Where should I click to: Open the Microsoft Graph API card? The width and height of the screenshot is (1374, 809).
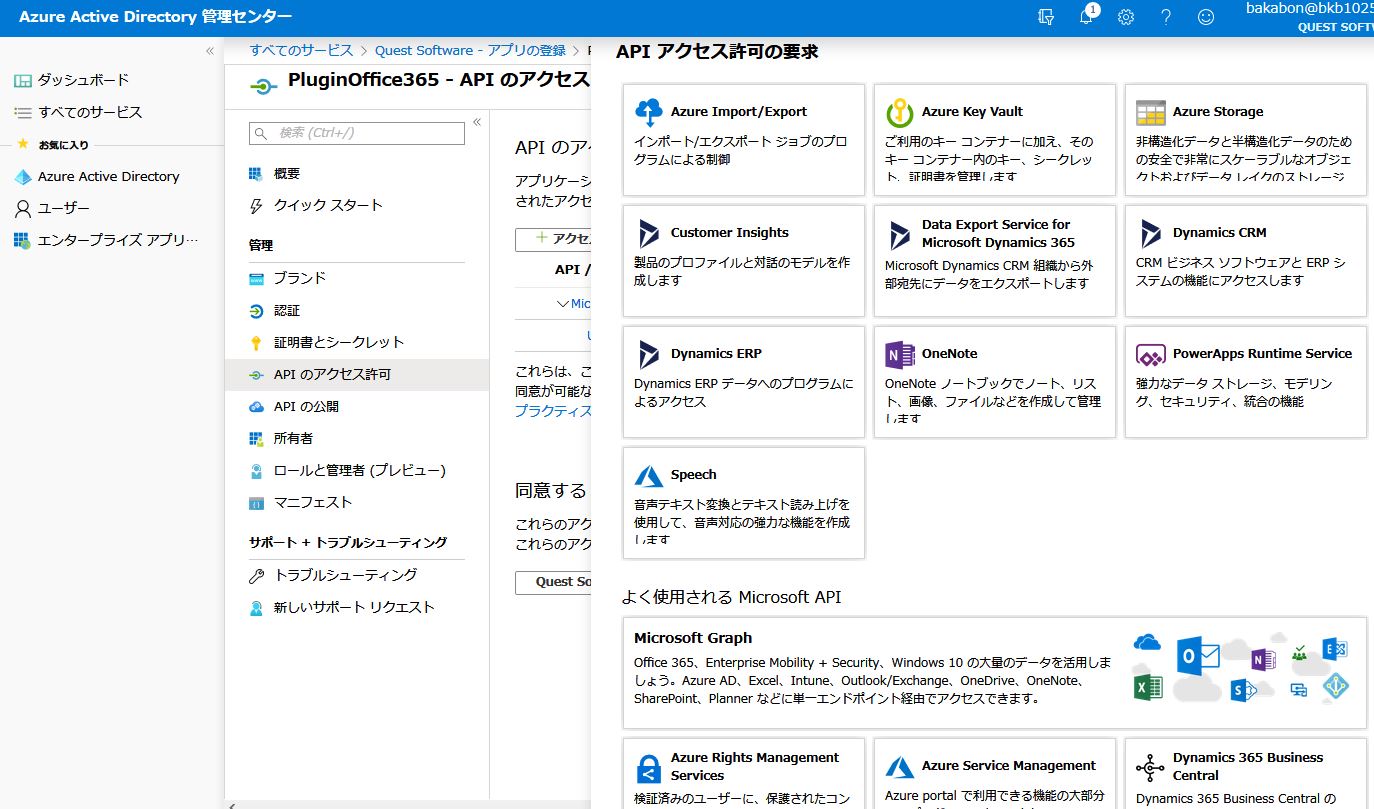(994, 673)
